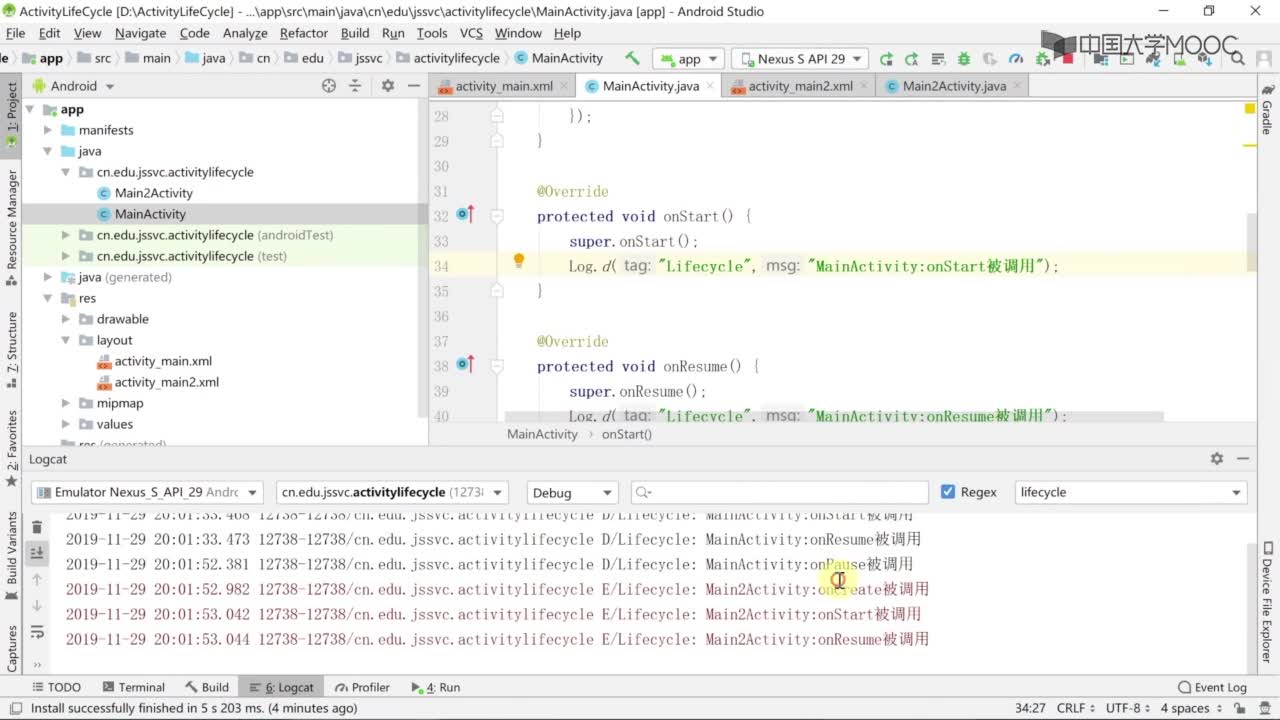Click the Logcat up arrow icon

click(x=37, y=580)
